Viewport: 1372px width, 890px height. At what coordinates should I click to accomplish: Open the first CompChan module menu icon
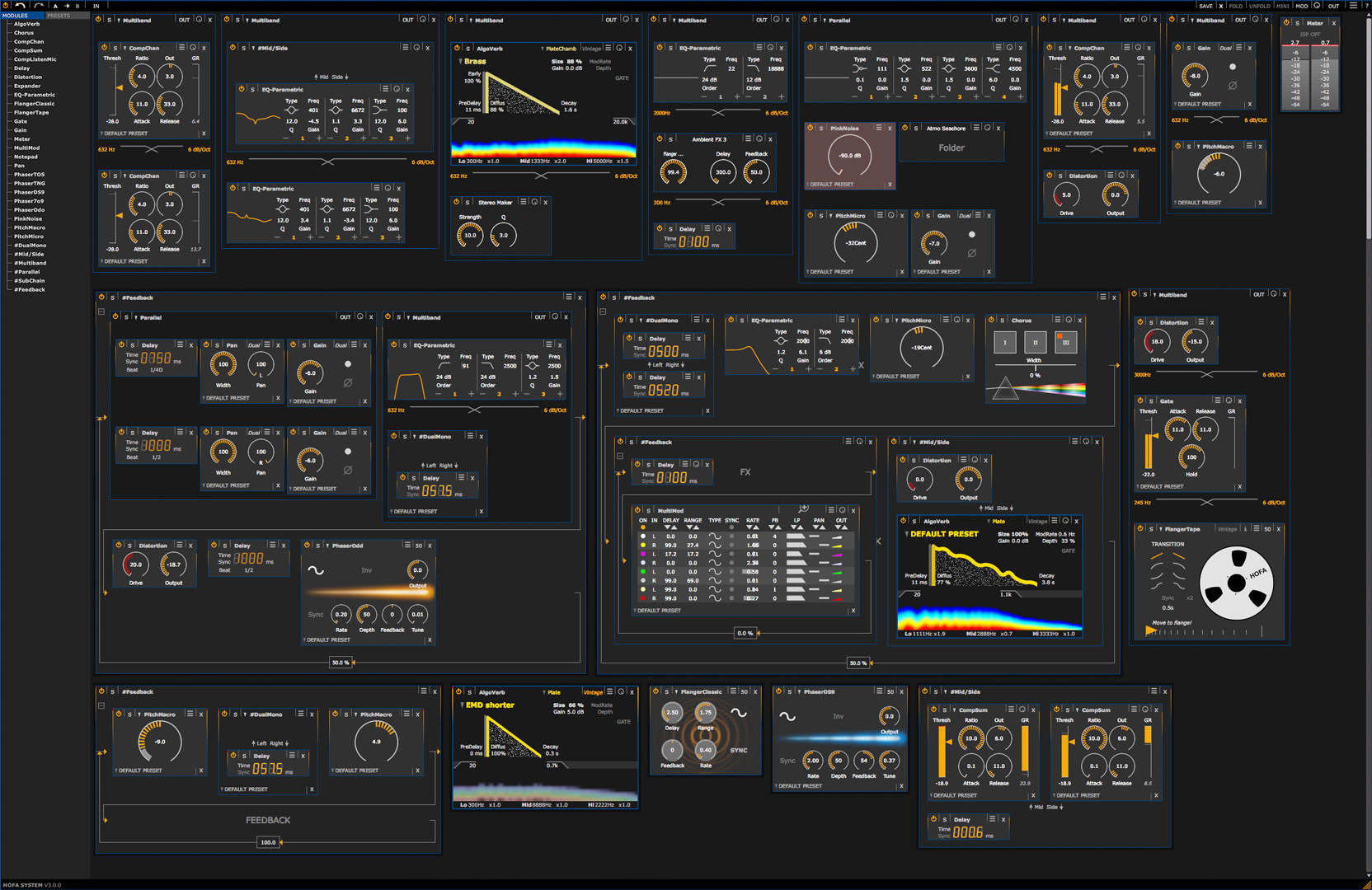pos(181,48)
